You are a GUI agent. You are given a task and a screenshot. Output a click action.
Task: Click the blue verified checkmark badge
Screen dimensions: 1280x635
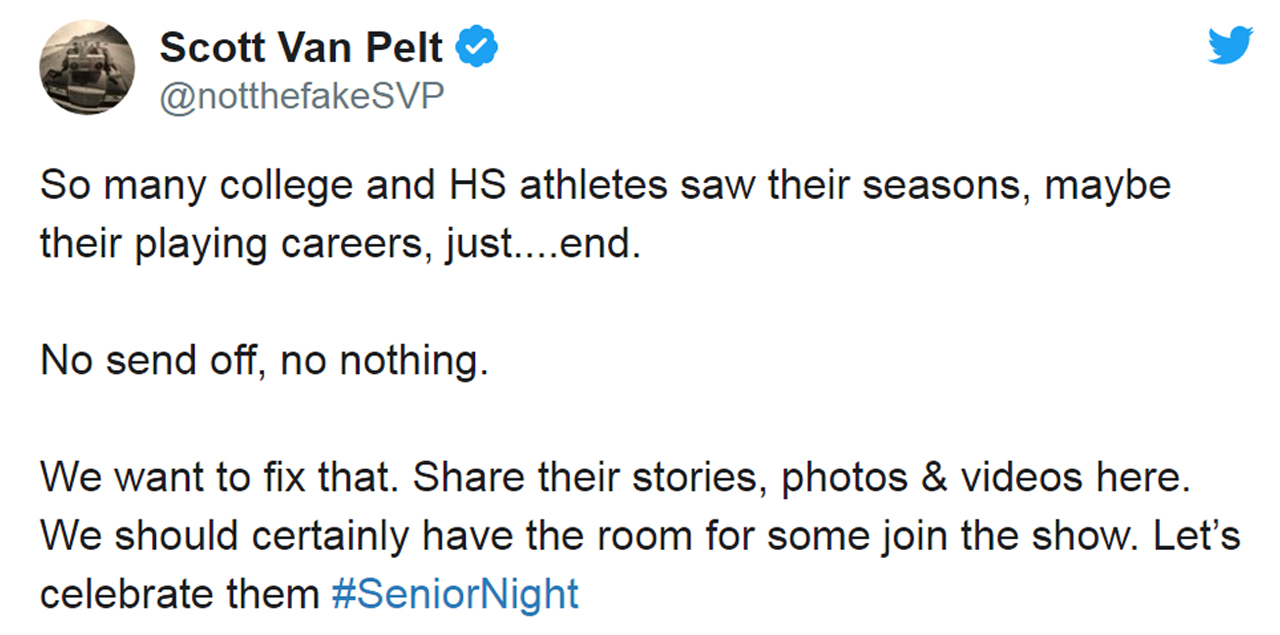click(x=478, y=46)
